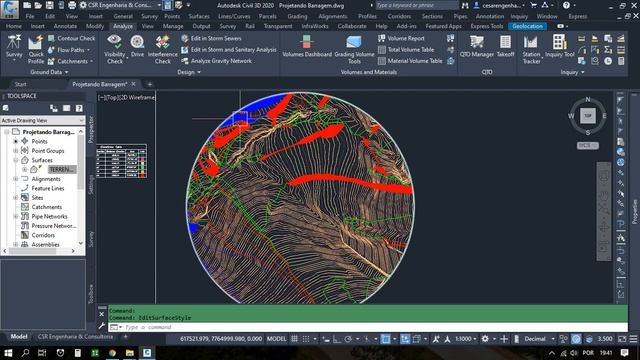Select Corridors in Prospector tree
This screenshot has width=640, height=360.
coord(43,235)
